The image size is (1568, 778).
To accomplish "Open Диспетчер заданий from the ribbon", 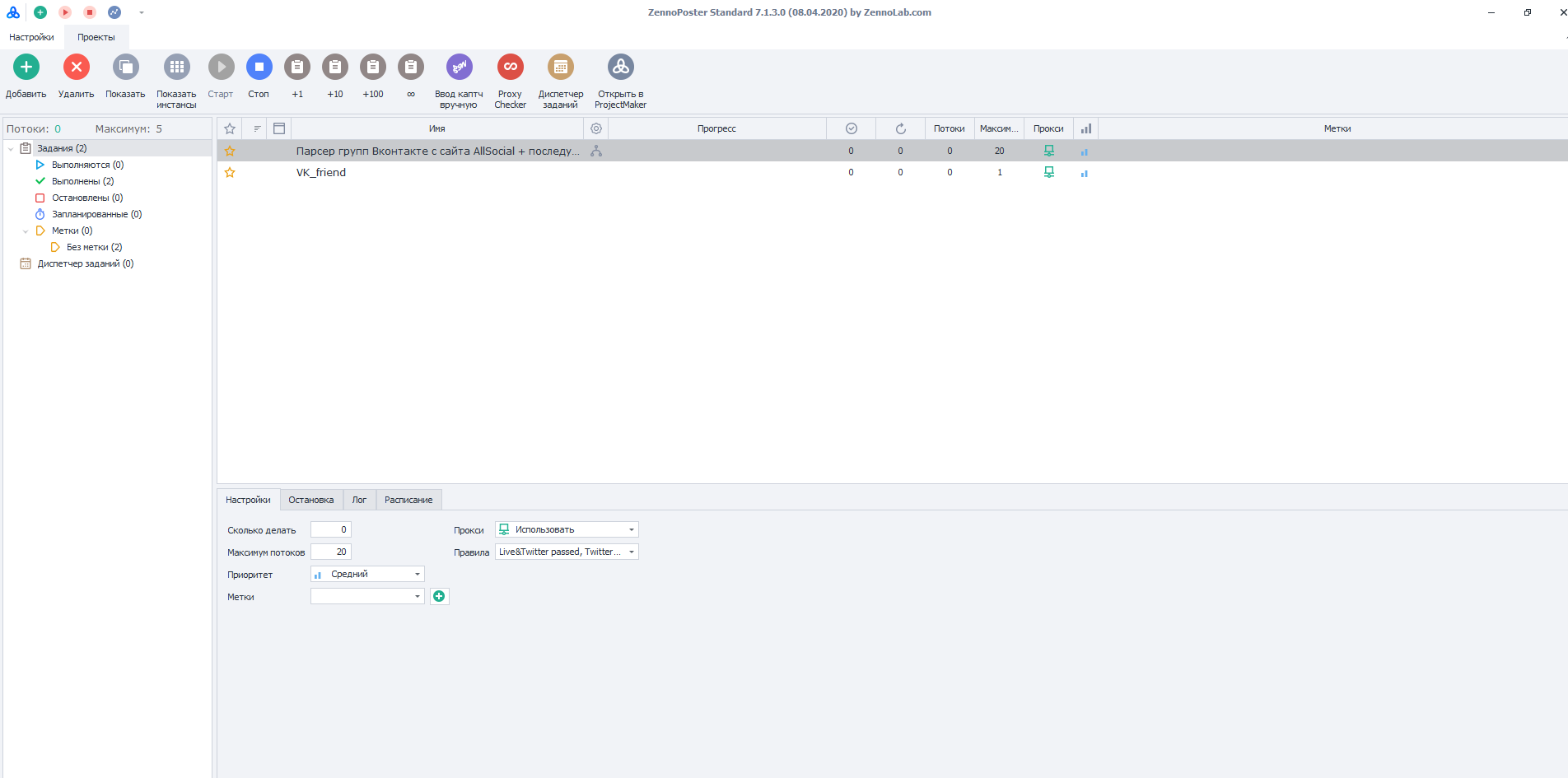I will (561, 67).
